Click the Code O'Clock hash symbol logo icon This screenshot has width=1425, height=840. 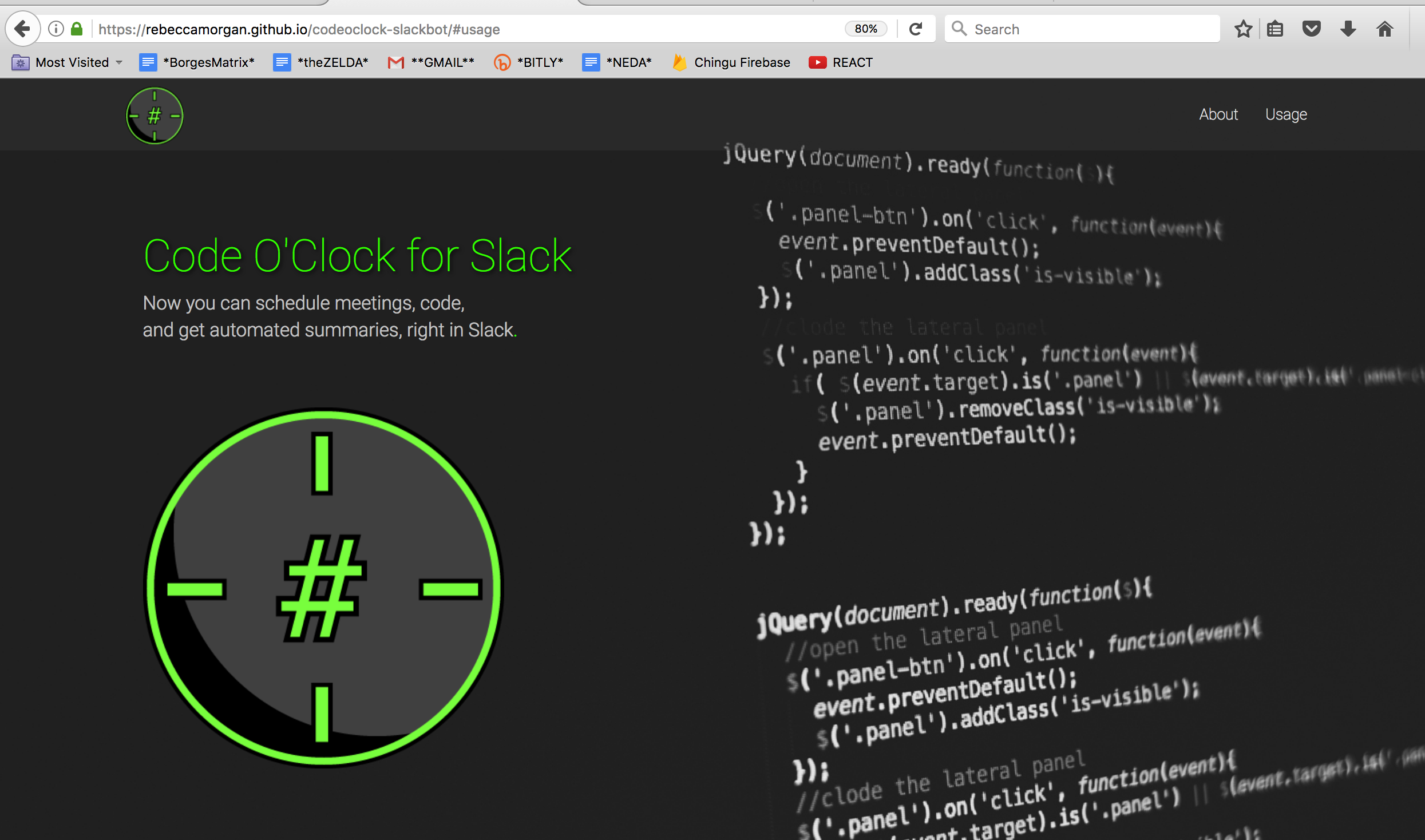click(x=155, y=115)
